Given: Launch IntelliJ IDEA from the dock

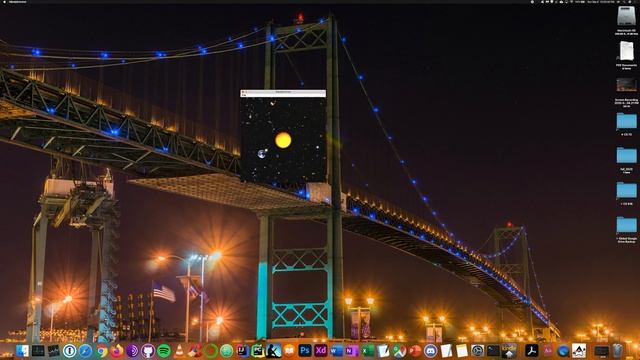Looking at the screenshot, I should 242,351.
